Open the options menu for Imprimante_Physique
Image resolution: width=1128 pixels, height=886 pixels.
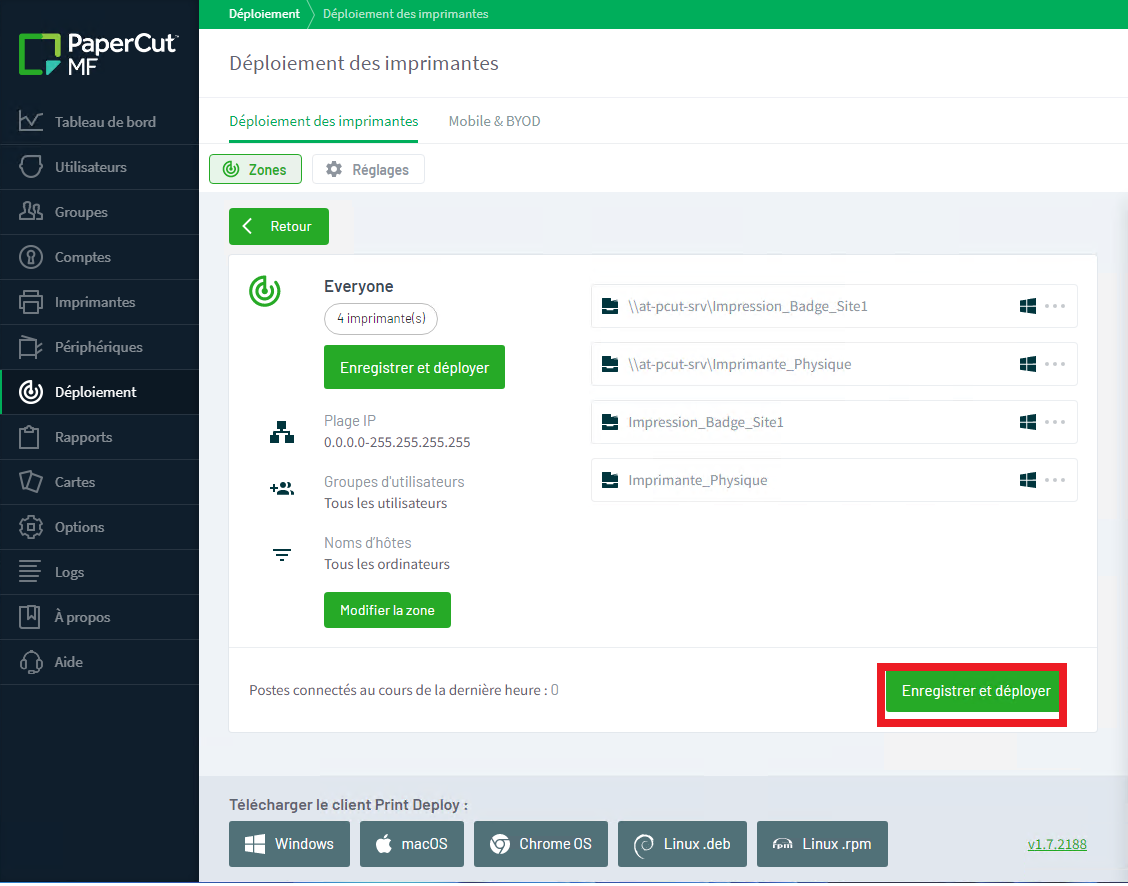1055,480
